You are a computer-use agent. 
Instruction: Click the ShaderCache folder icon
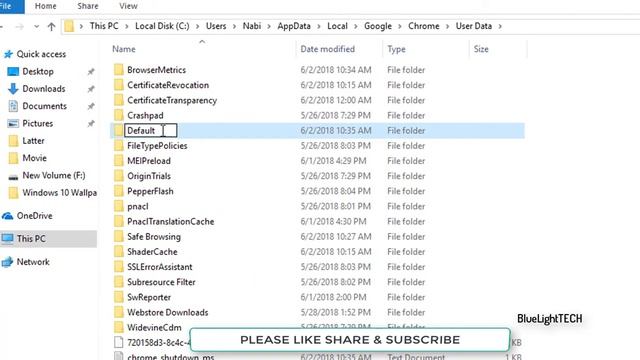tap(118, 251)
